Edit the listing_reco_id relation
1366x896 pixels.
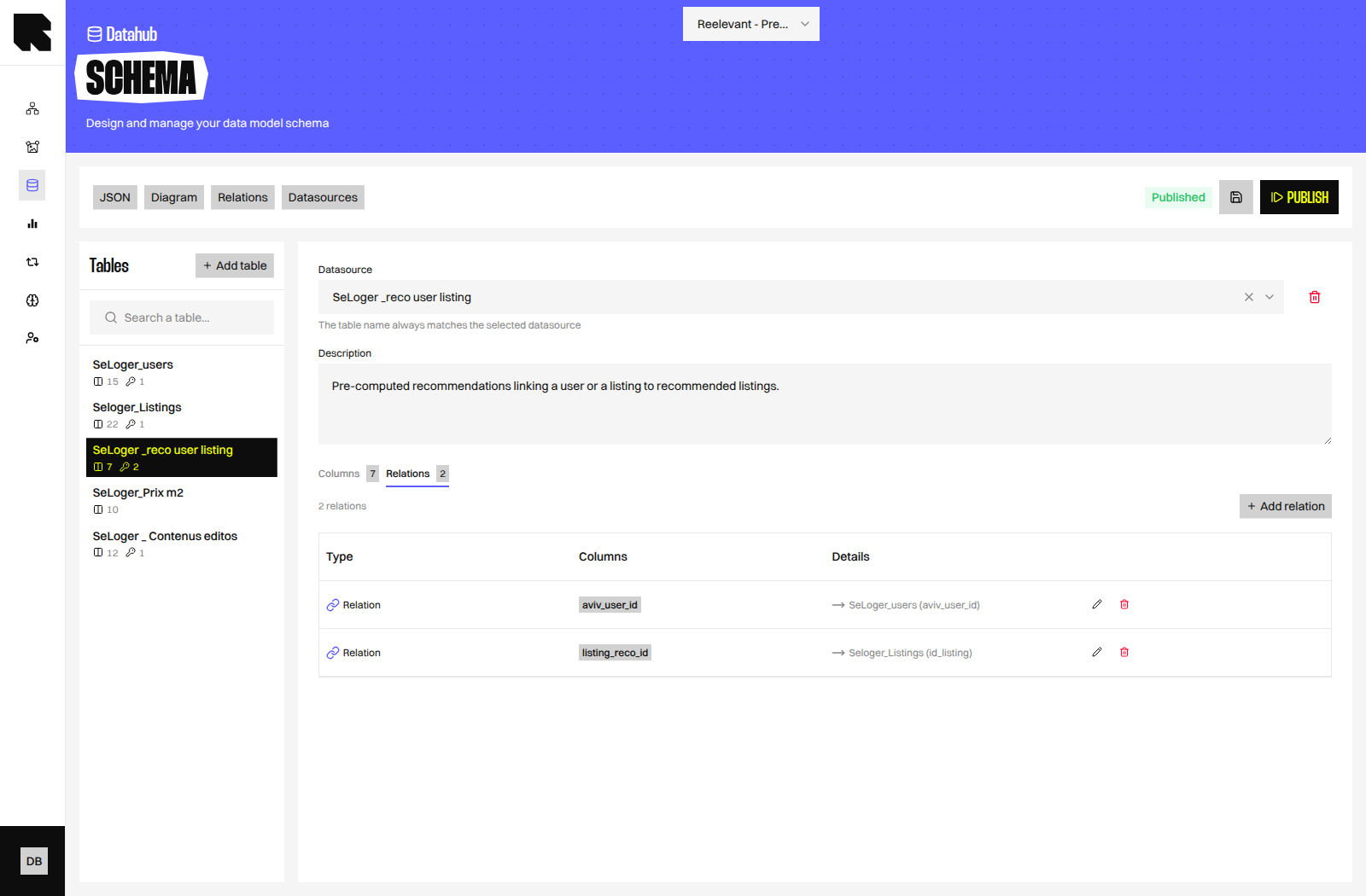[1097, 652]
